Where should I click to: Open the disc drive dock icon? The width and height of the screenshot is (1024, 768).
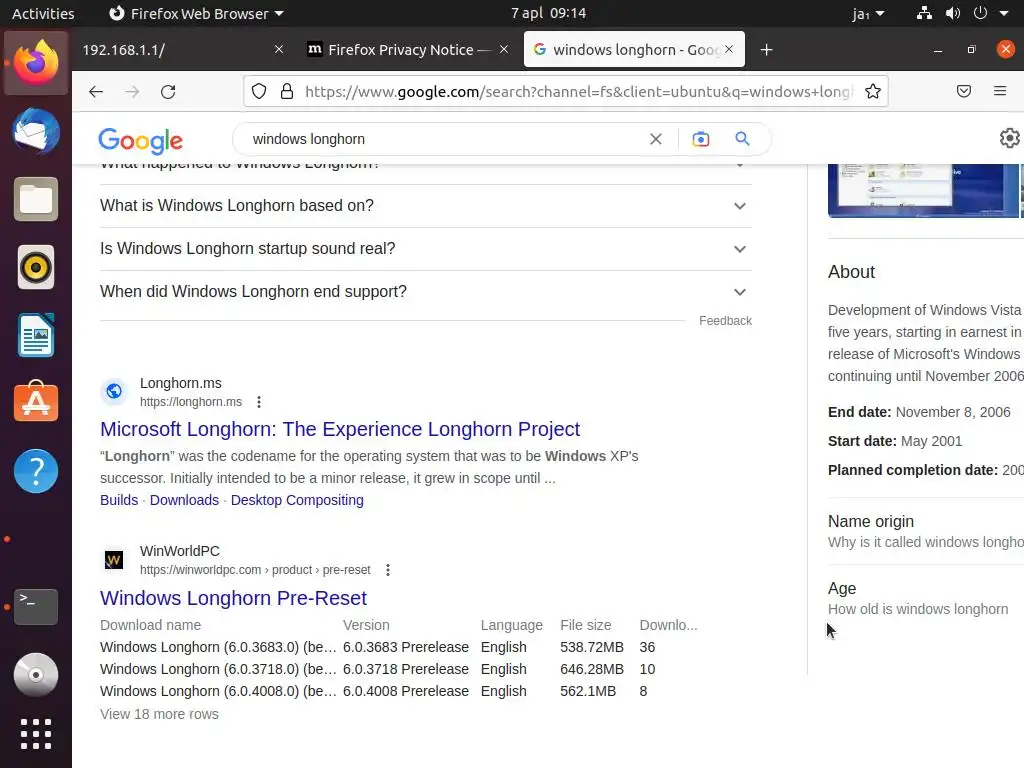click(x=36, y=675)
